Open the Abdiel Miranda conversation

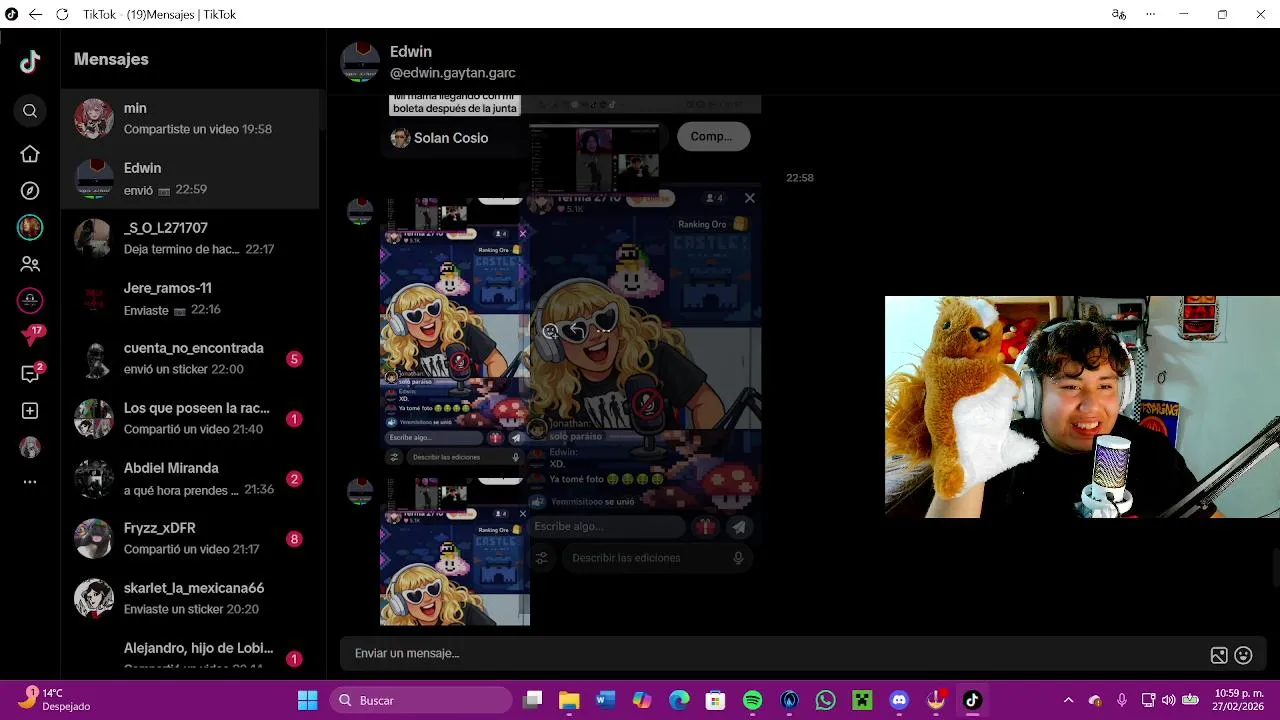click(x=190, y=478)
